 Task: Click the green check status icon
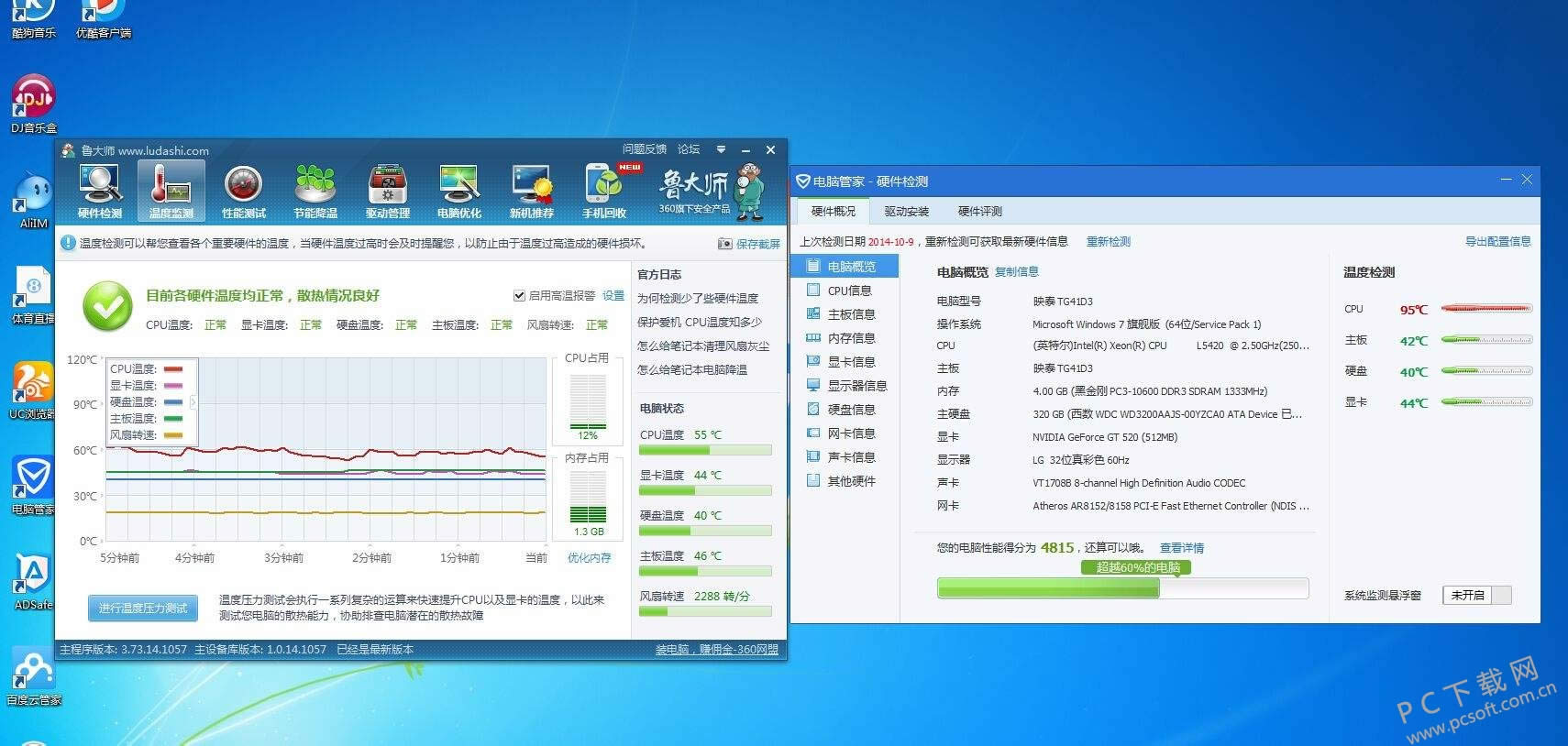[x=107, y=307]
